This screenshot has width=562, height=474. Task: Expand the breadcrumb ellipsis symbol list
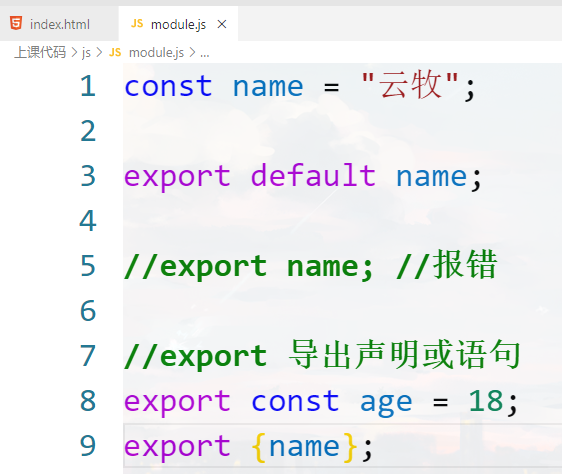tap(205, 53)
